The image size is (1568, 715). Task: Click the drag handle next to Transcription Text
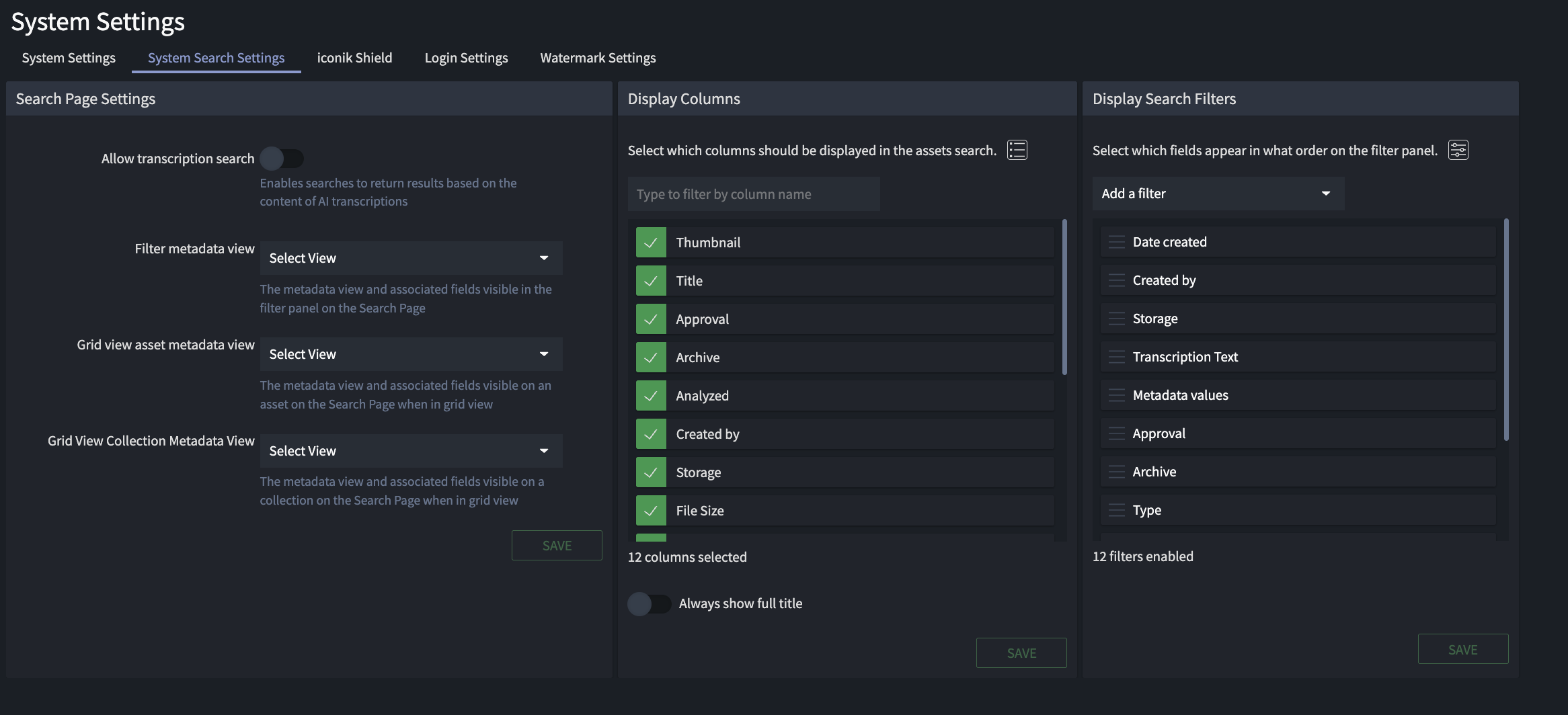[x=1116, y=357]
